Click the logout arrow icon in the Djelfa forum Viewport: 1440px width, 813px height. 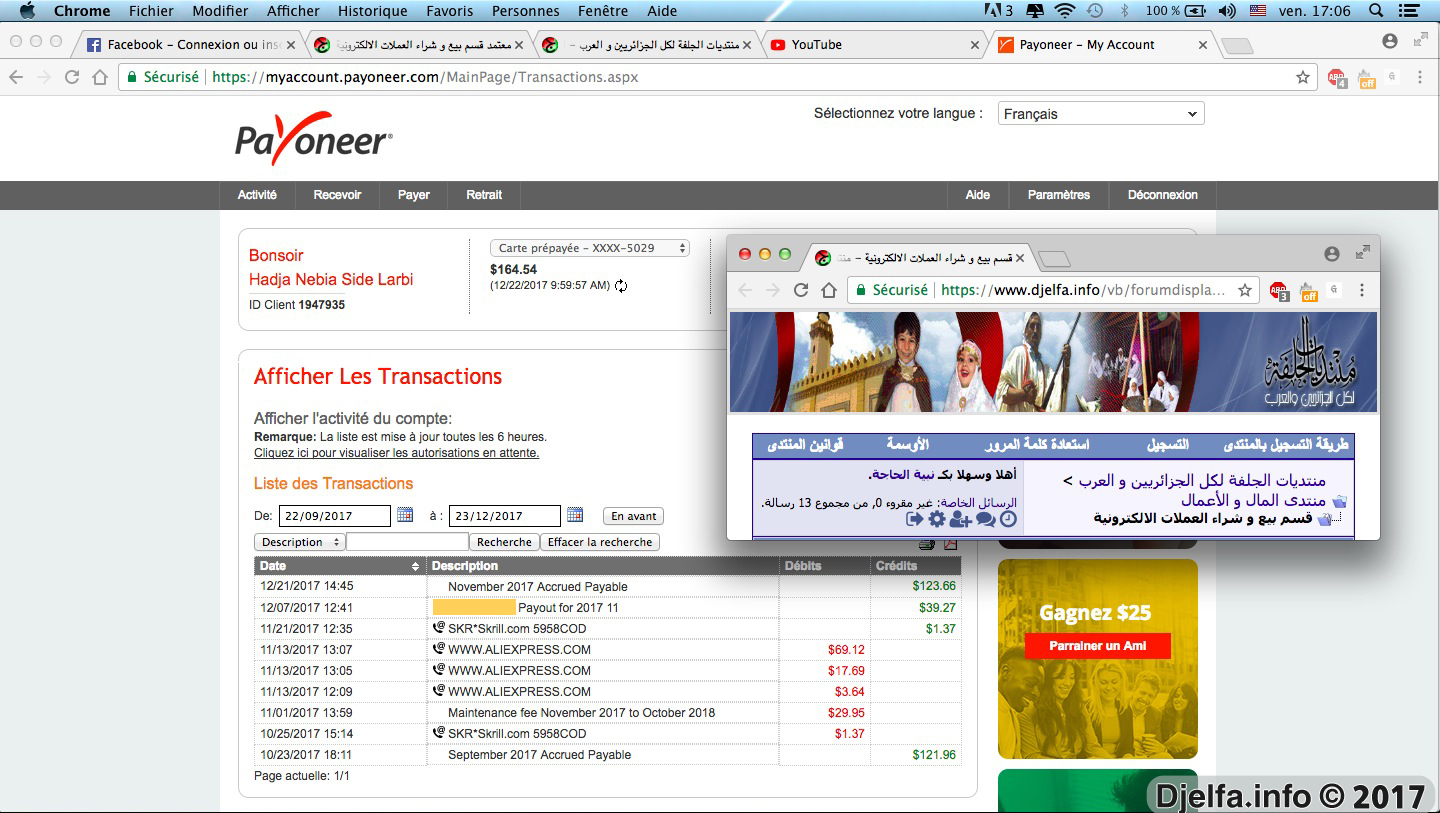[x=914, y=519]
